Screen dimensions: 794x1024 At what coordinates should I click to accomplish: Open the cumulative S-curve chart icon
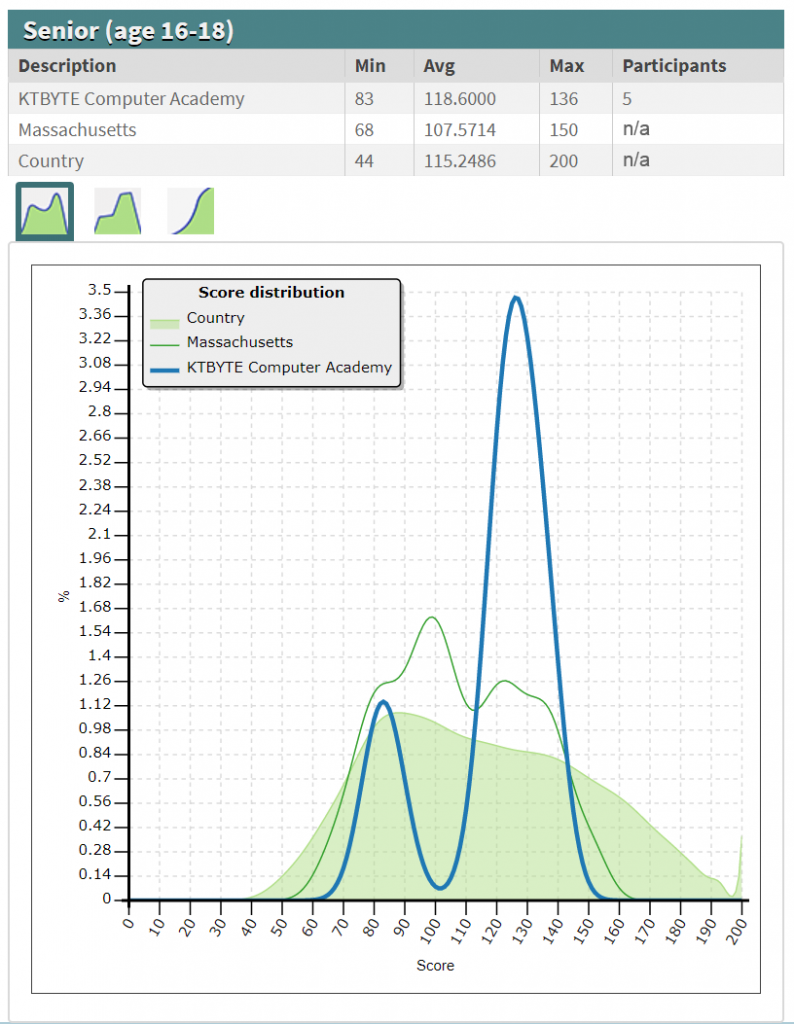(190, 211)
